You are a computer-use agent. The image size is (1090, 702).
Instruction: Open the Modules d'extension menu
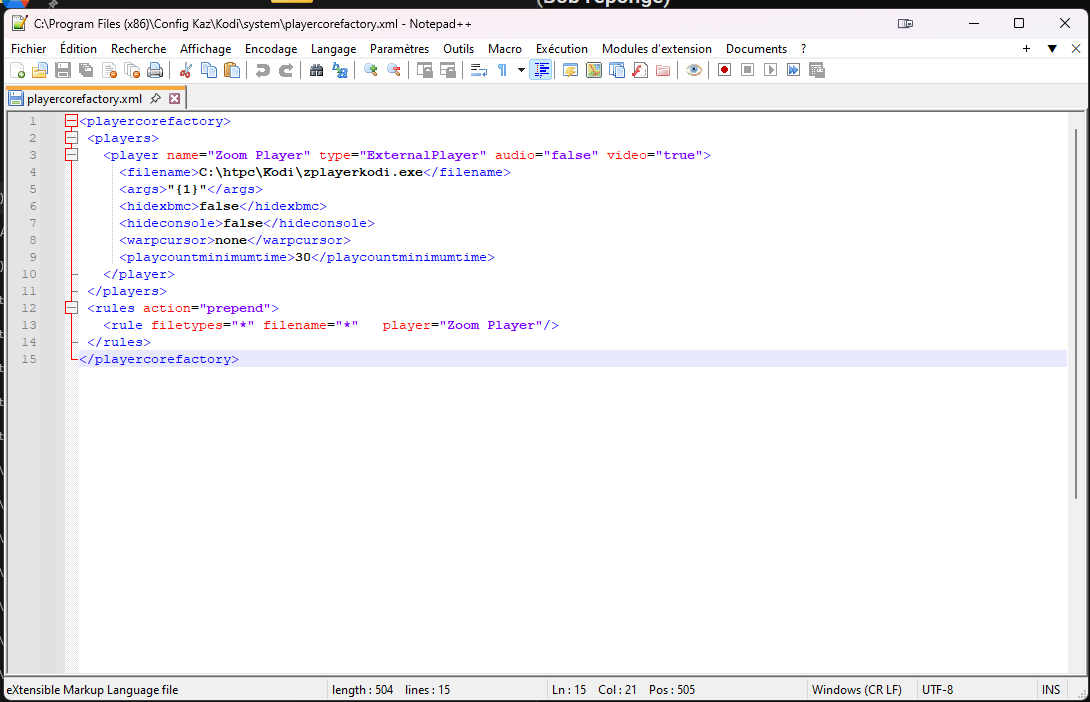(656, 48)
